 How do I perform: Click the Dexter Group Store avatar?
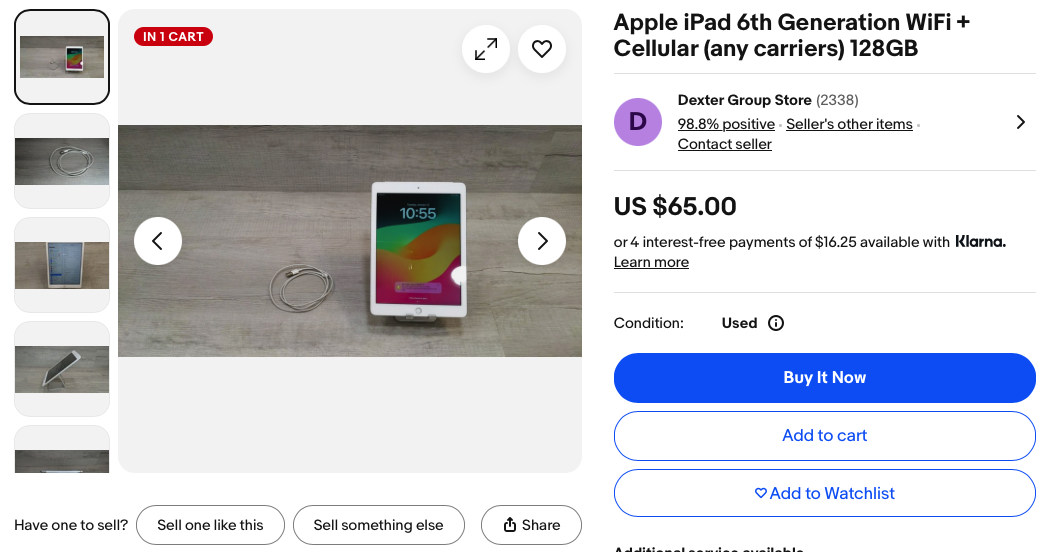(x=638, y=122)
